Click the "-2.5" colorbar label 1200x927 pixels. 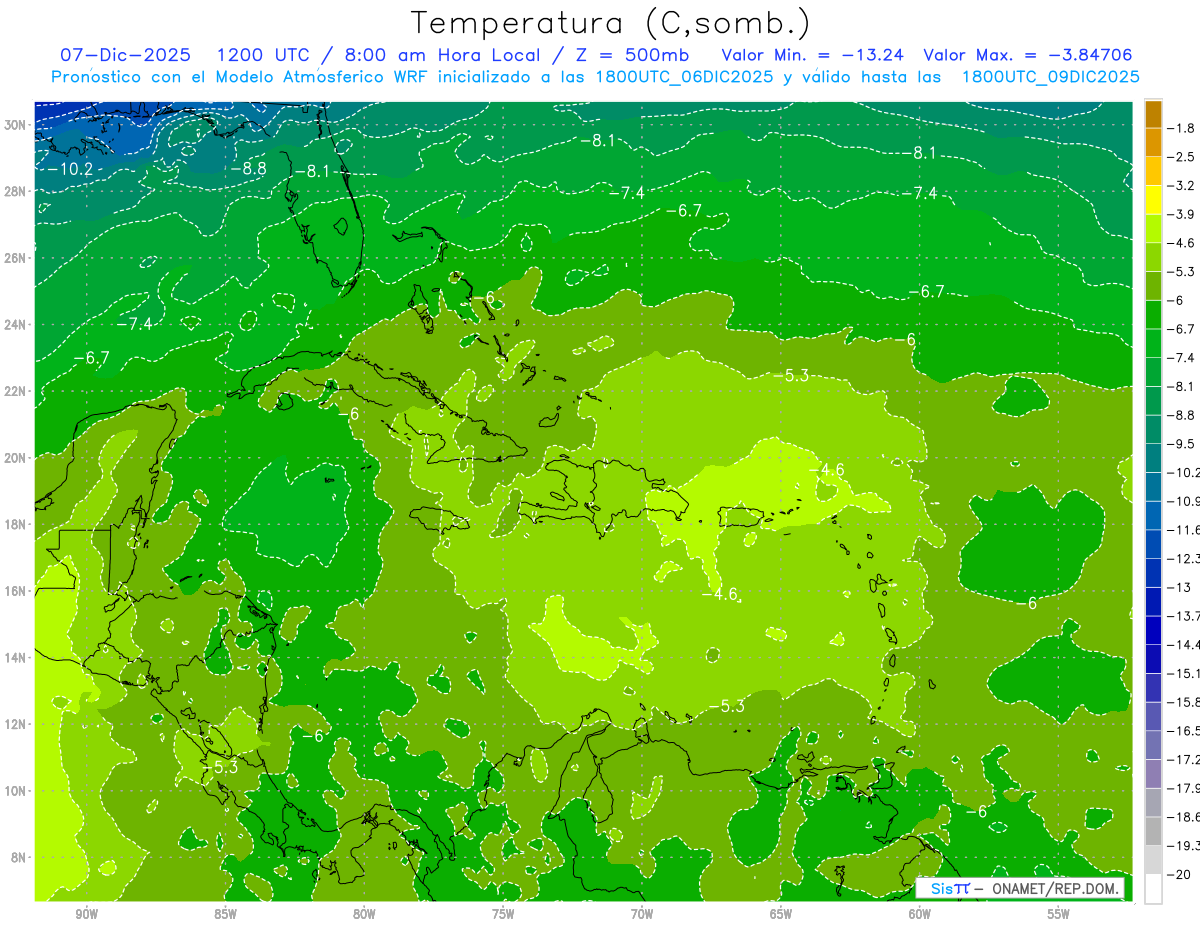click(x=1182, y=157)
